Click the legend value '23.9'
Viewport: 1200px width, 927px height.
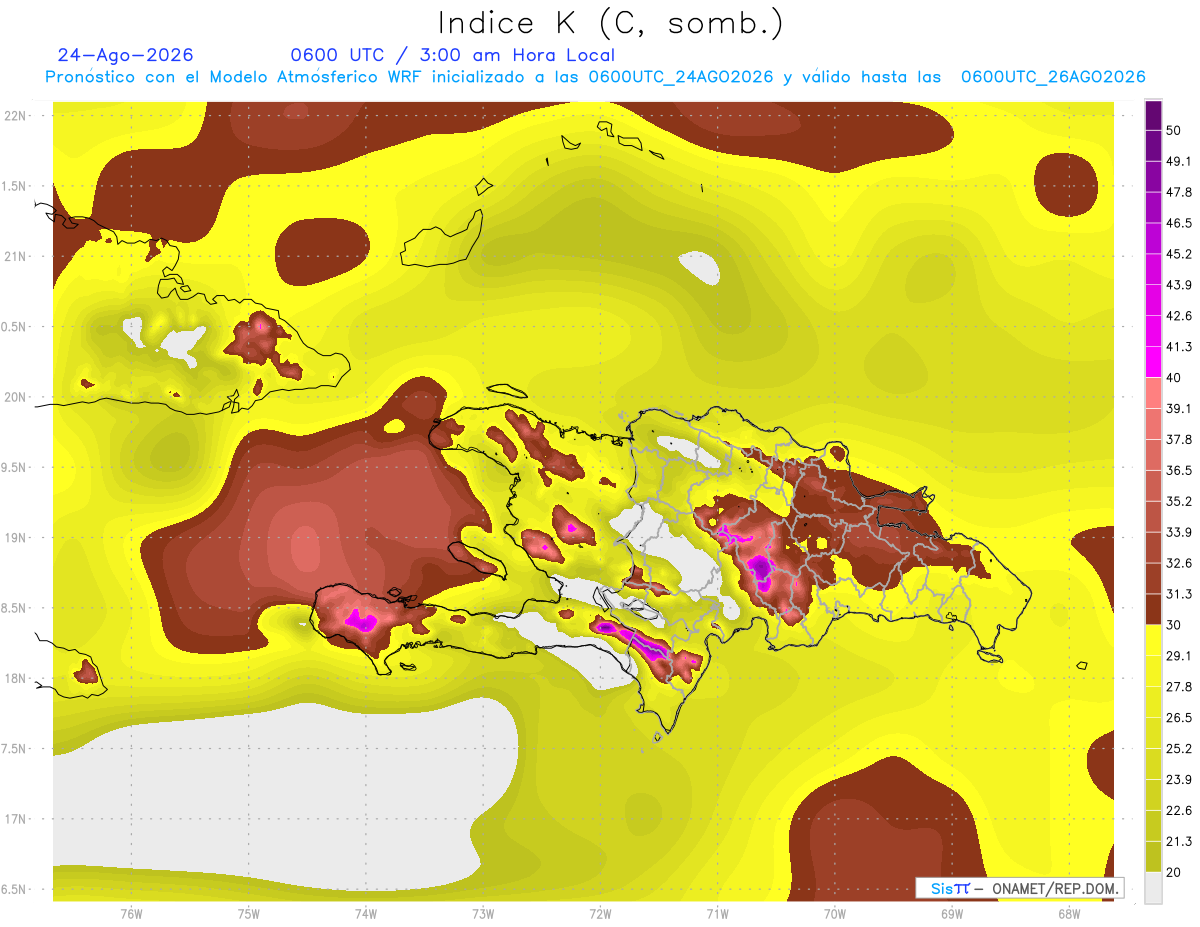click(1179, 779)
